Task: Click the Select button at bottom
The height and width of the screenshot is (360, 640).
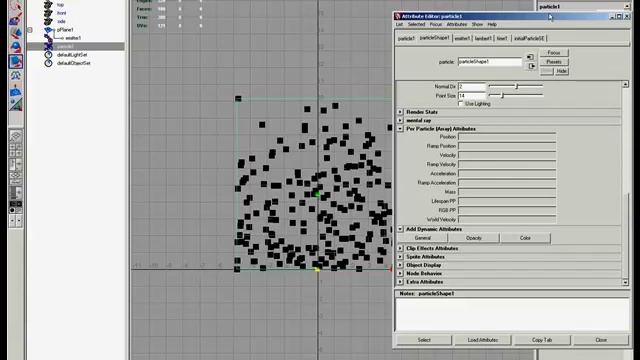Action: 424,340
